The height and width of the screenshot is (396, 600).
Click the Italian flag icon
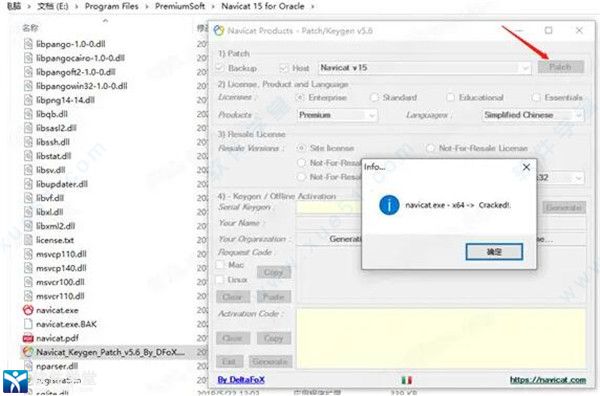[407, 380]
